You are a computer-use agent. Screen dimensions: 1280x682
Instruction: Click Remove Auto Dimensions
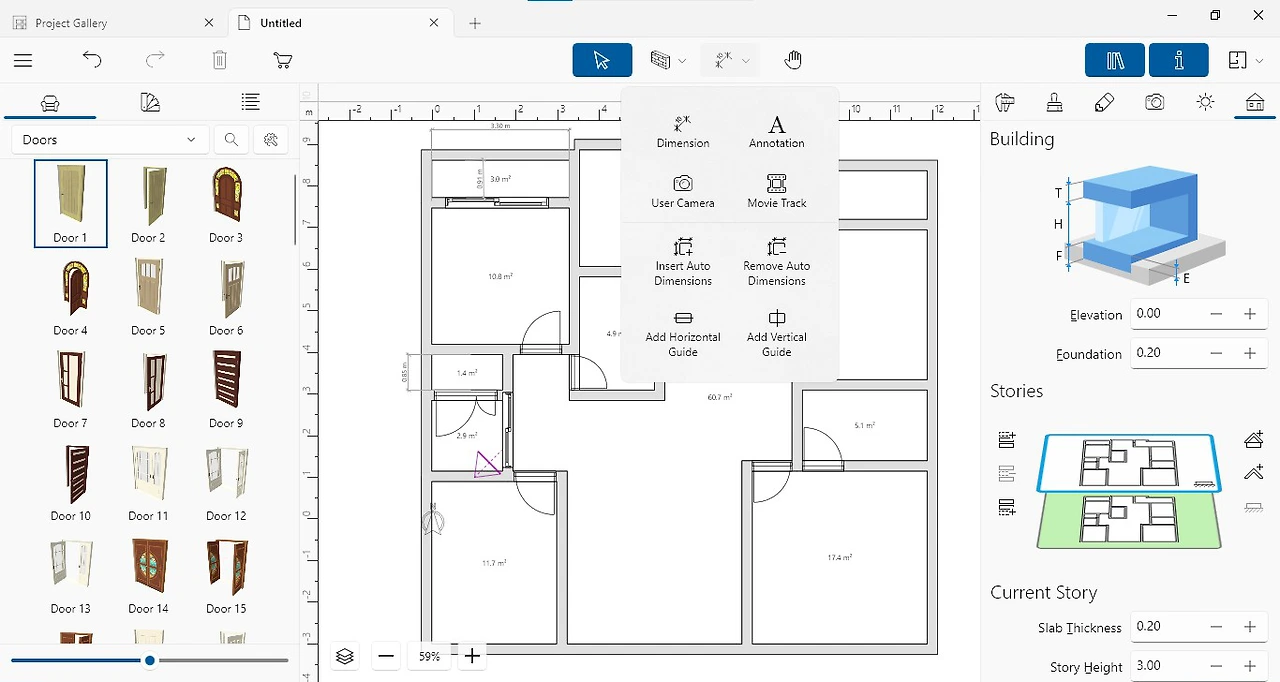coord(777,261)
